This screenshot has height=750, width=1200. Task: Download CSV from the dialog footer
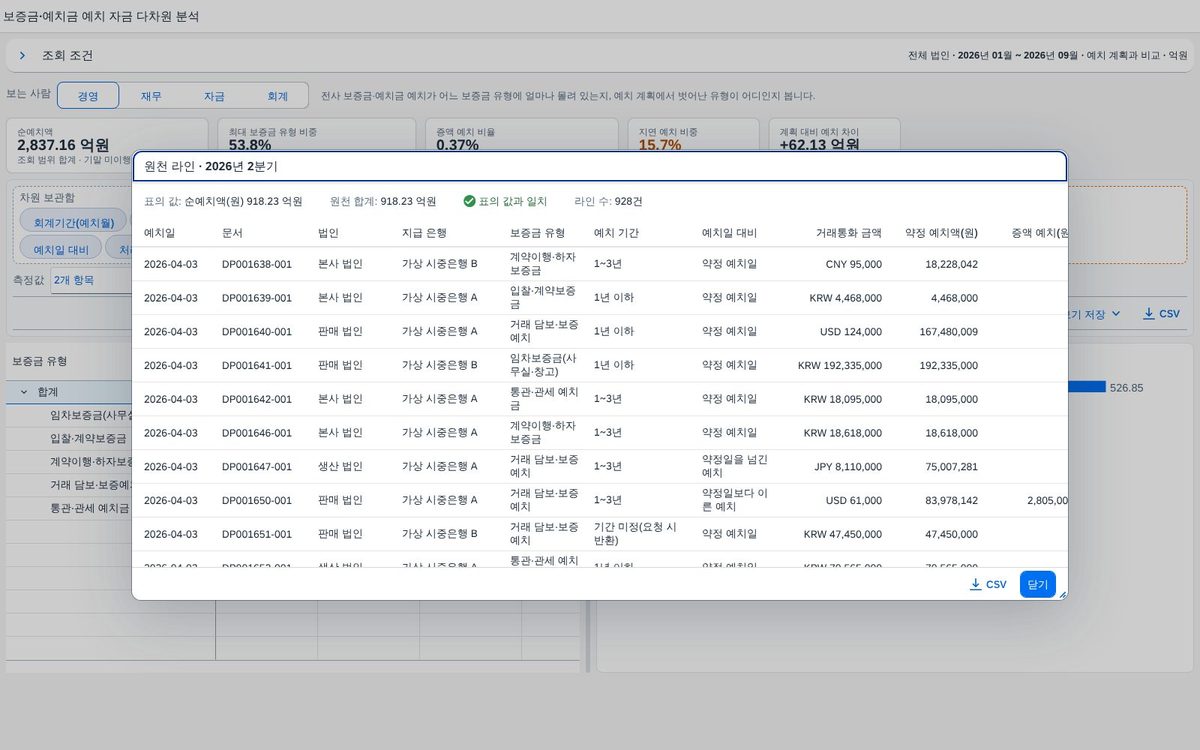pos(988,584)
